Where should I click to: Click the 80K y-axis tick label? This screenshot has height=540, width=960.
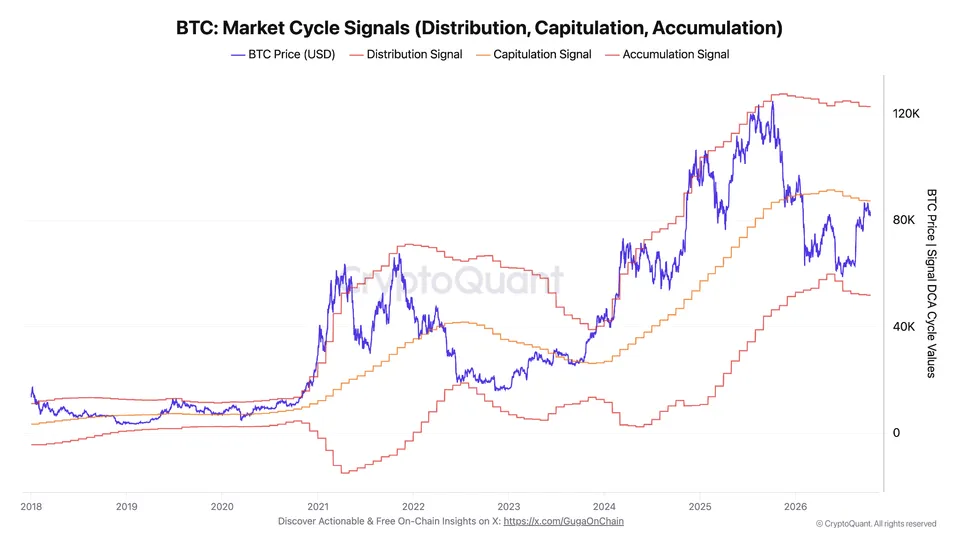pos(904,220)
